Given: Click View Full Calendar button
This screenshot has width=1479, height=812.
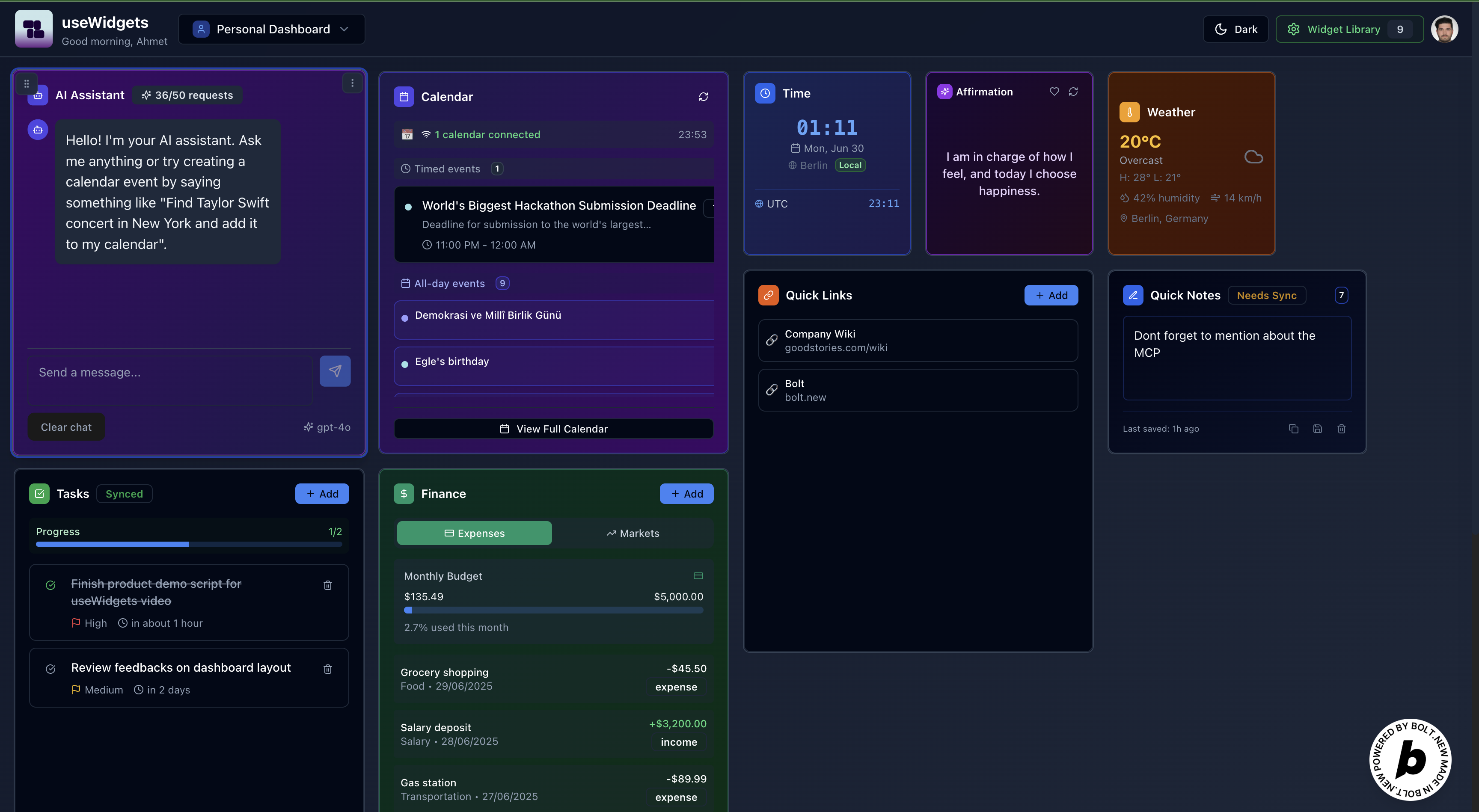Looking at the screenshot, I should point(553,429).
